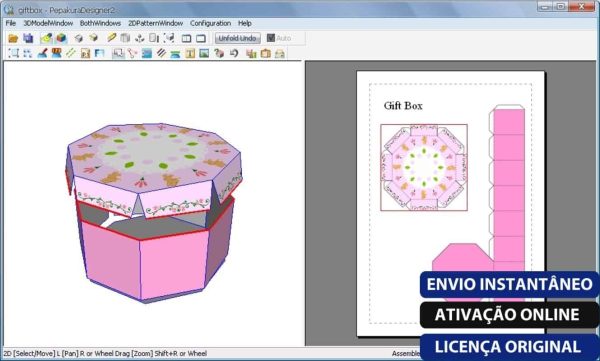Click the 3D axis orientation icon

pos(140,38)
